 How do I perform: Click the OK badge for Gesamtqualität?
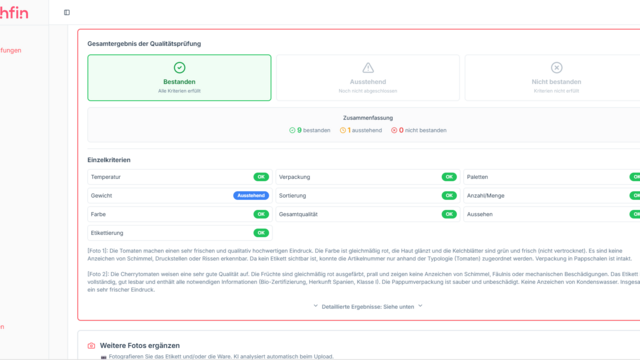[449, 214]
